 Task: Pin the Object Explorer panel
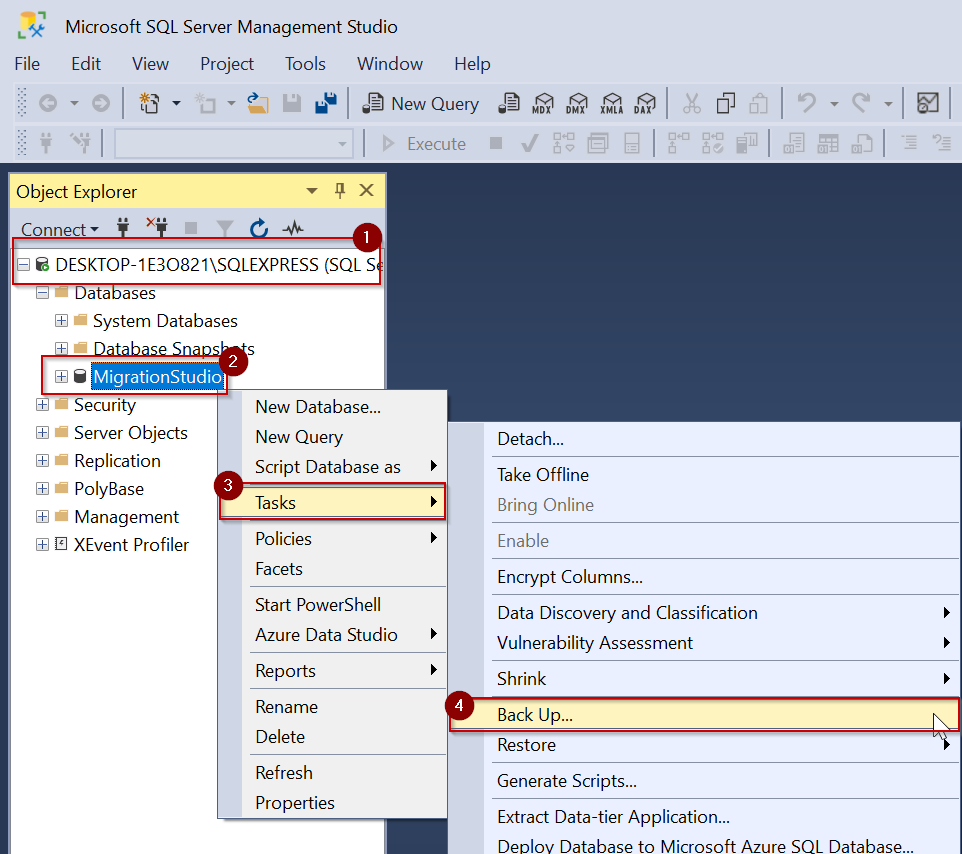(x=339, y=191)
